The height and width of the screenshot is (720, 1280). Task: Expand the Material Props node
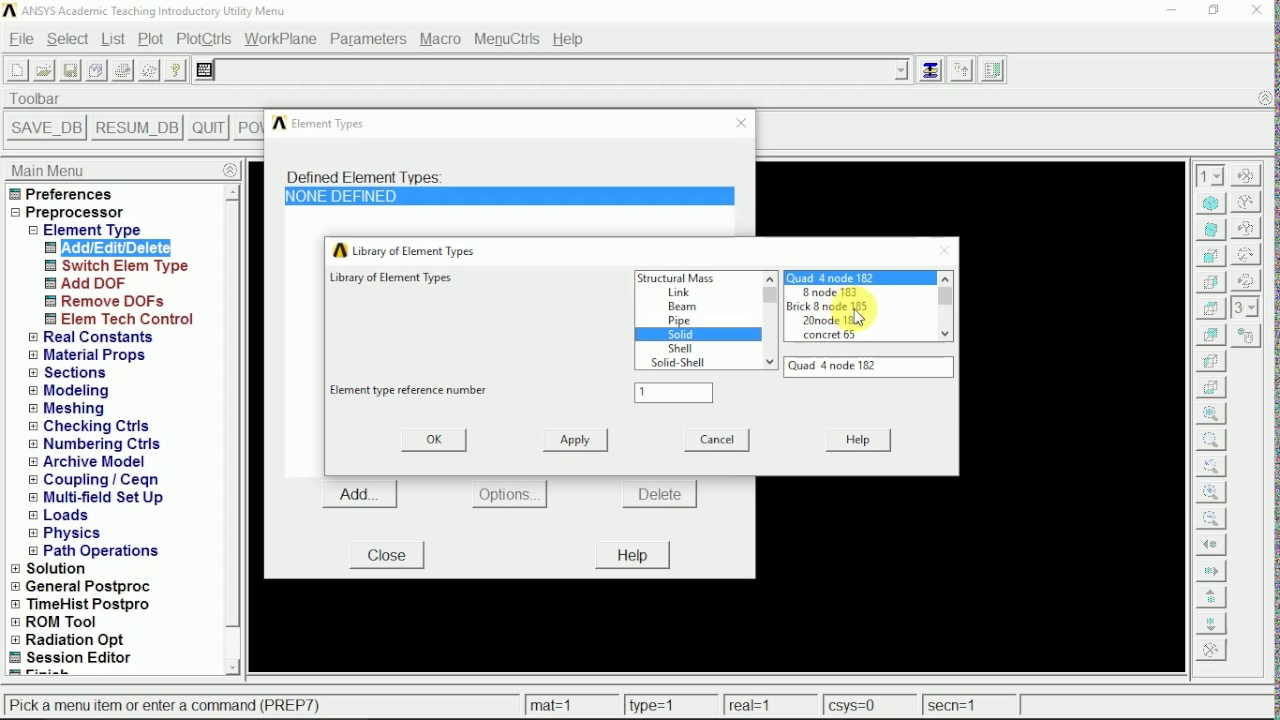tap(33, 355)
